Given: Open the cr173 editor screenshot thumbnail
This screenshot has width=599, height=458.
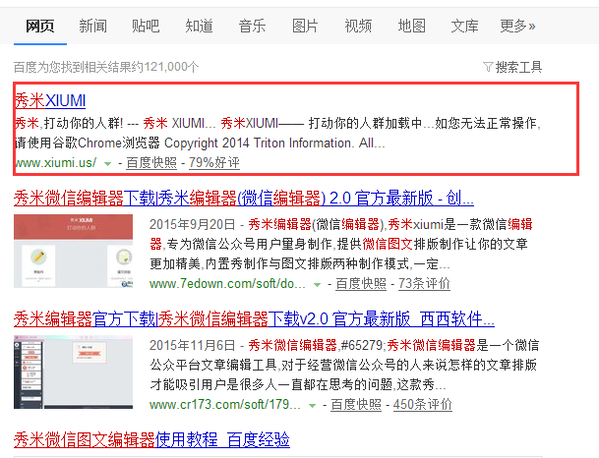Looking at the screenshot, I should pyautogui.click(x=73, y=372).
